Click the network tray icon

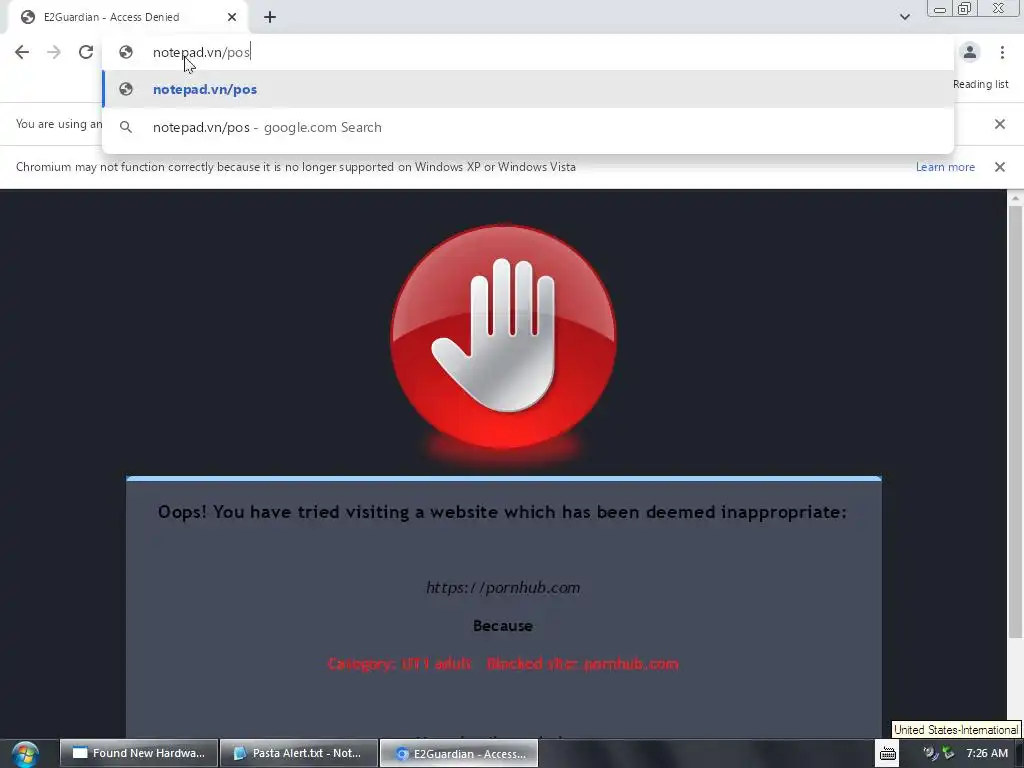(x=948, y=753)
